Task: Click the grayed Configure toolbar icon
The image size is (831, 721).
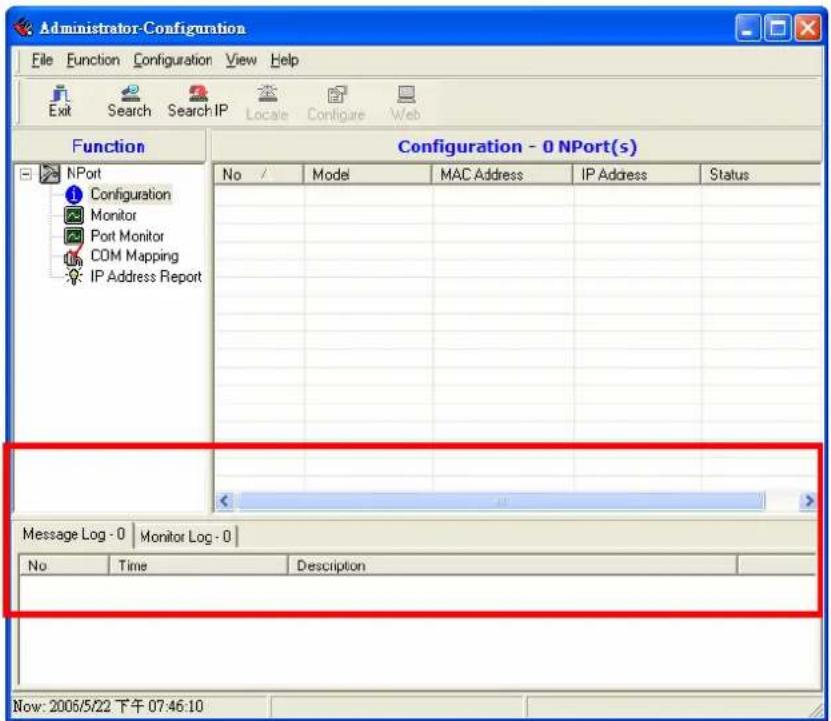Action: pyautogui.click(x=336, y=103)
